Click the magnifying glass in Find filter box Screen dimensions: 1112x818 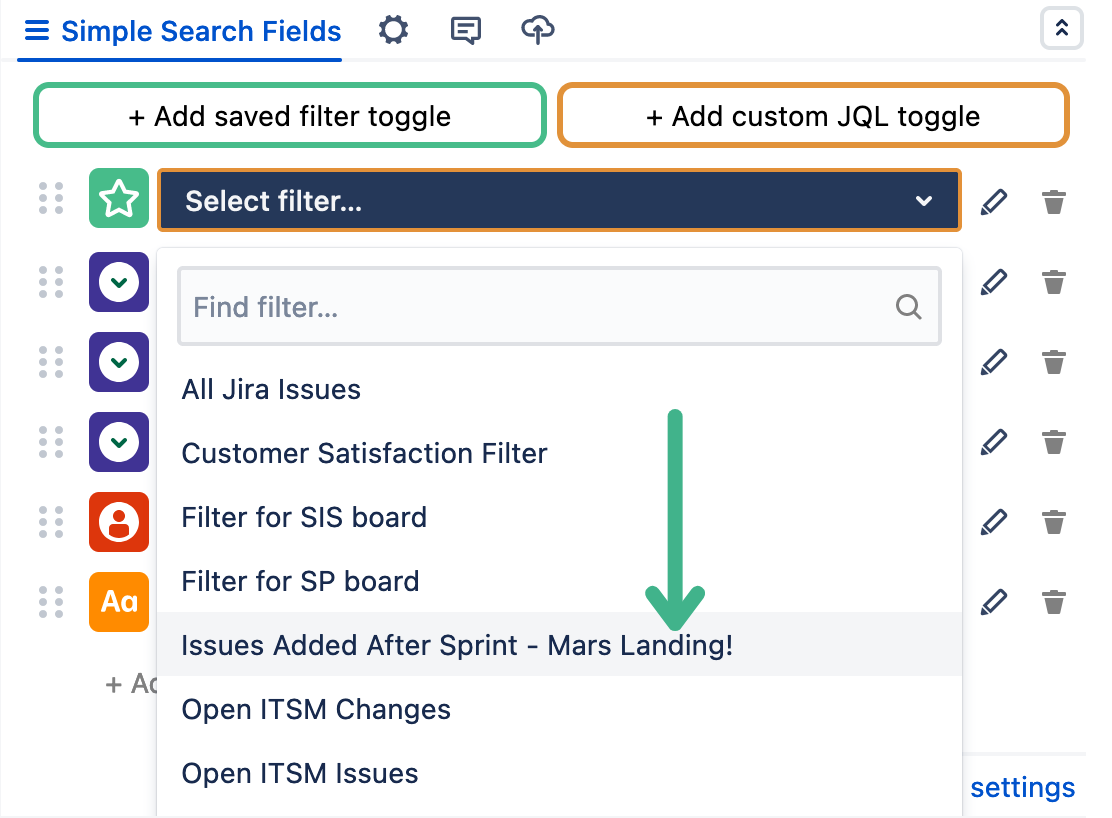pos(909,307)
